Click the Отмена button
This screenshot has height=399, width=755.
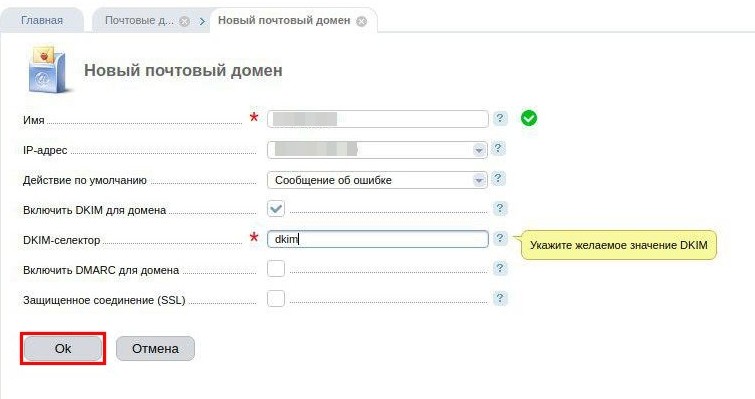tap(155, 348)
